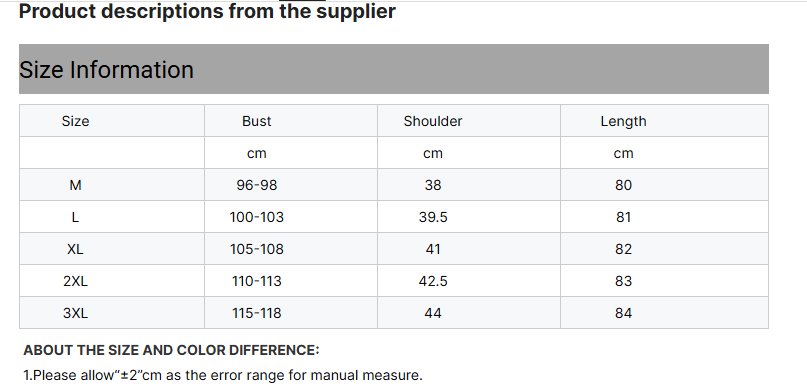Click the error range note text
Image resolution: width=807 pixels, height=387 pixels.
point(223,375)
